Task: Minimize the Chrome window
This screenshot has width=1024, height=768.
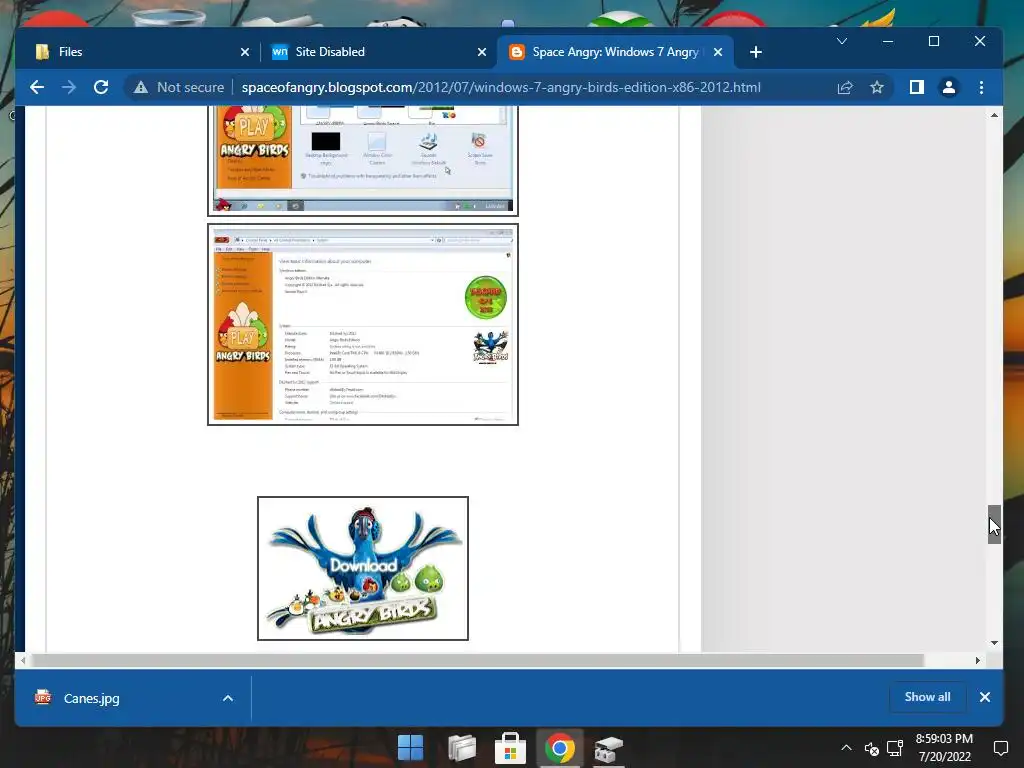Action: [888, 41]
